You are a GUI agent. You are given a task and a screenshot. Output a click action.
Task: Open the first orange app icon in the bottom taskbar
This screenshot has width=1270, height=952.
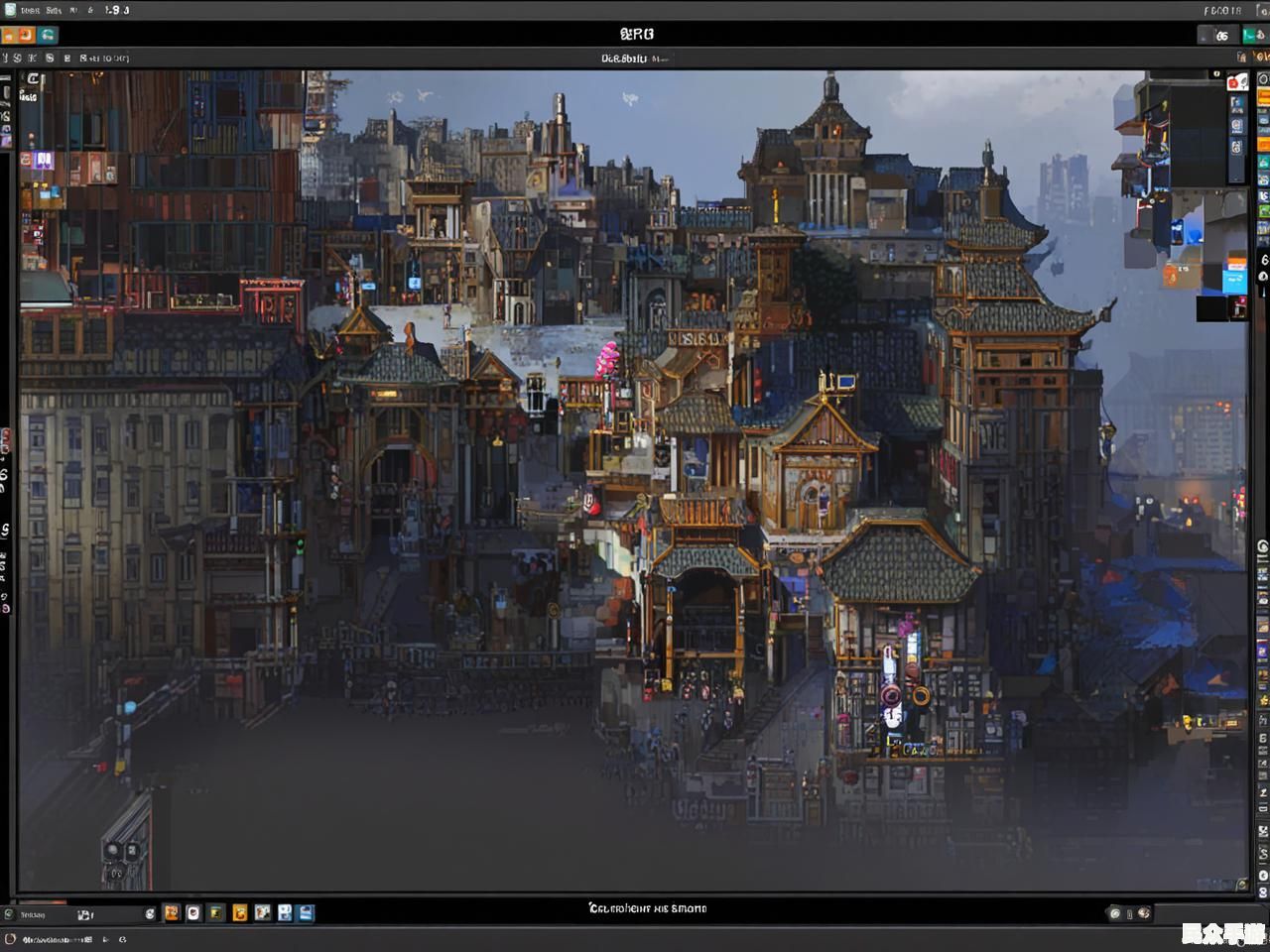click(x=172, y=912)
